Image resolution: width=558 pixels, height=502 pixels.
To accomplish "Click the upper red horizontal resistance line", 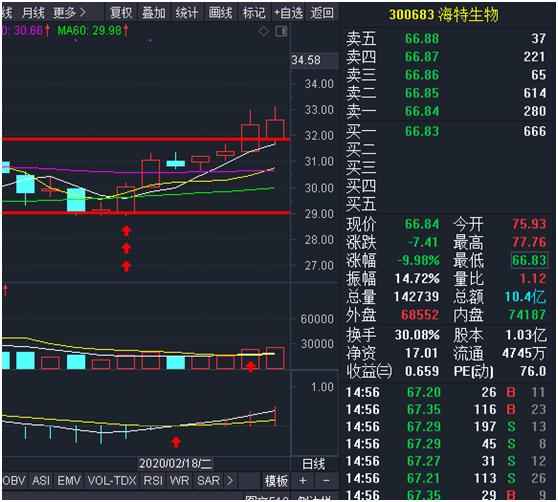I will (146, 139).
